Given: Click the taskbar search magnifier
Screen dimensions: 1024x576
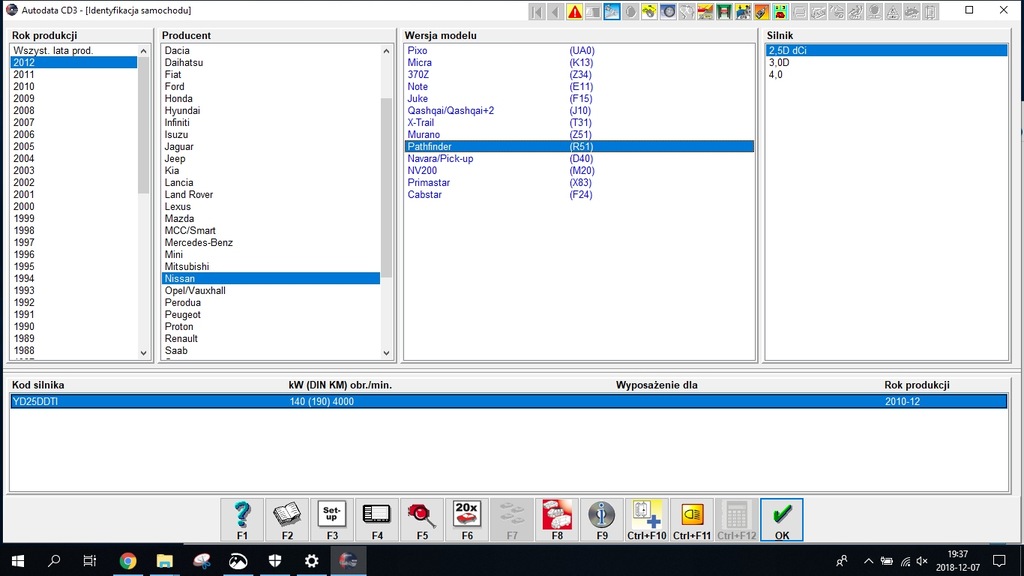Looking at the screenshot, I should 54,560.
